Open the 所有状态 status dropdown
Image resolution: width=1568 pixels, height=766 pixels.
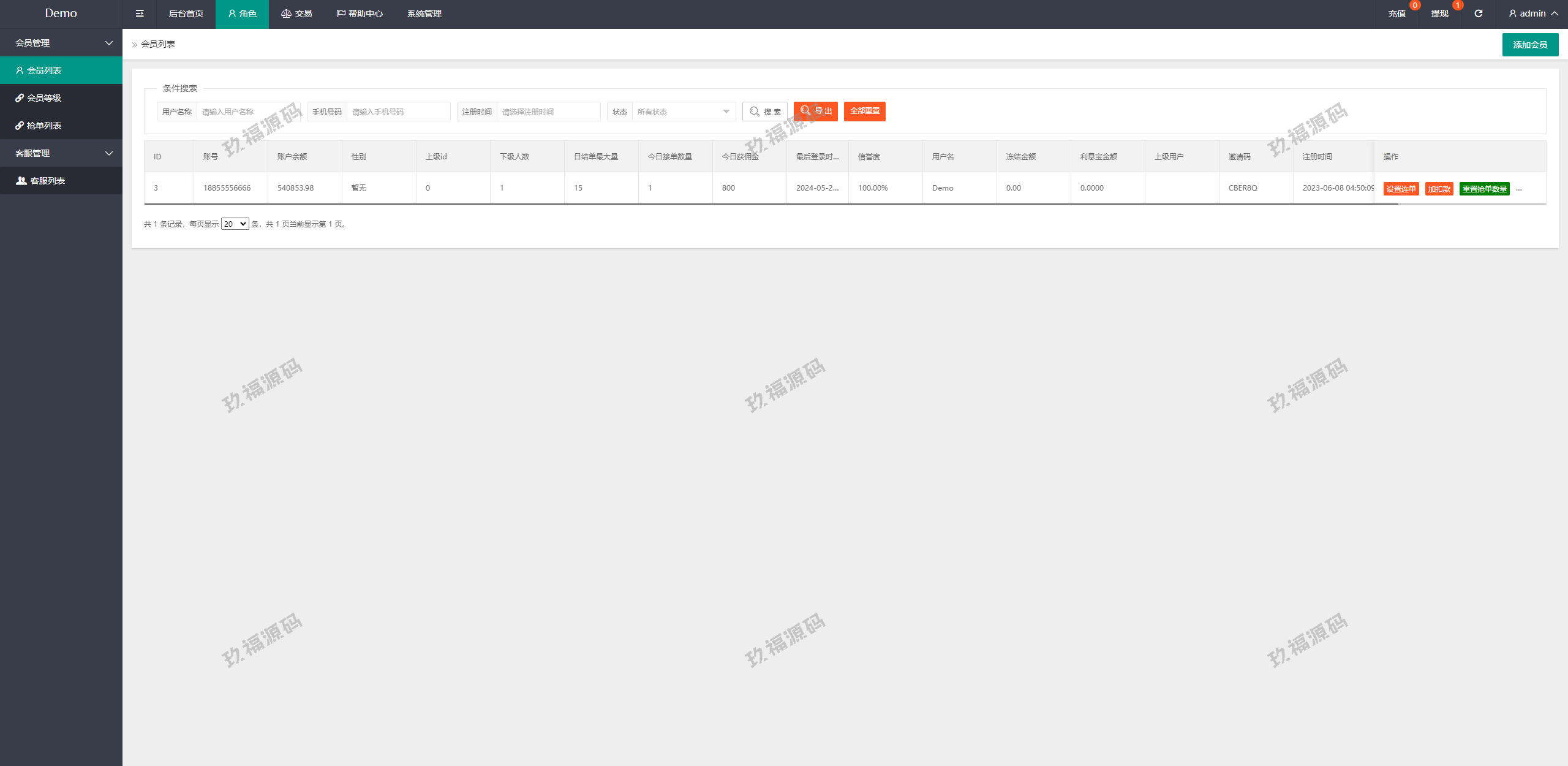pos(683,112)
